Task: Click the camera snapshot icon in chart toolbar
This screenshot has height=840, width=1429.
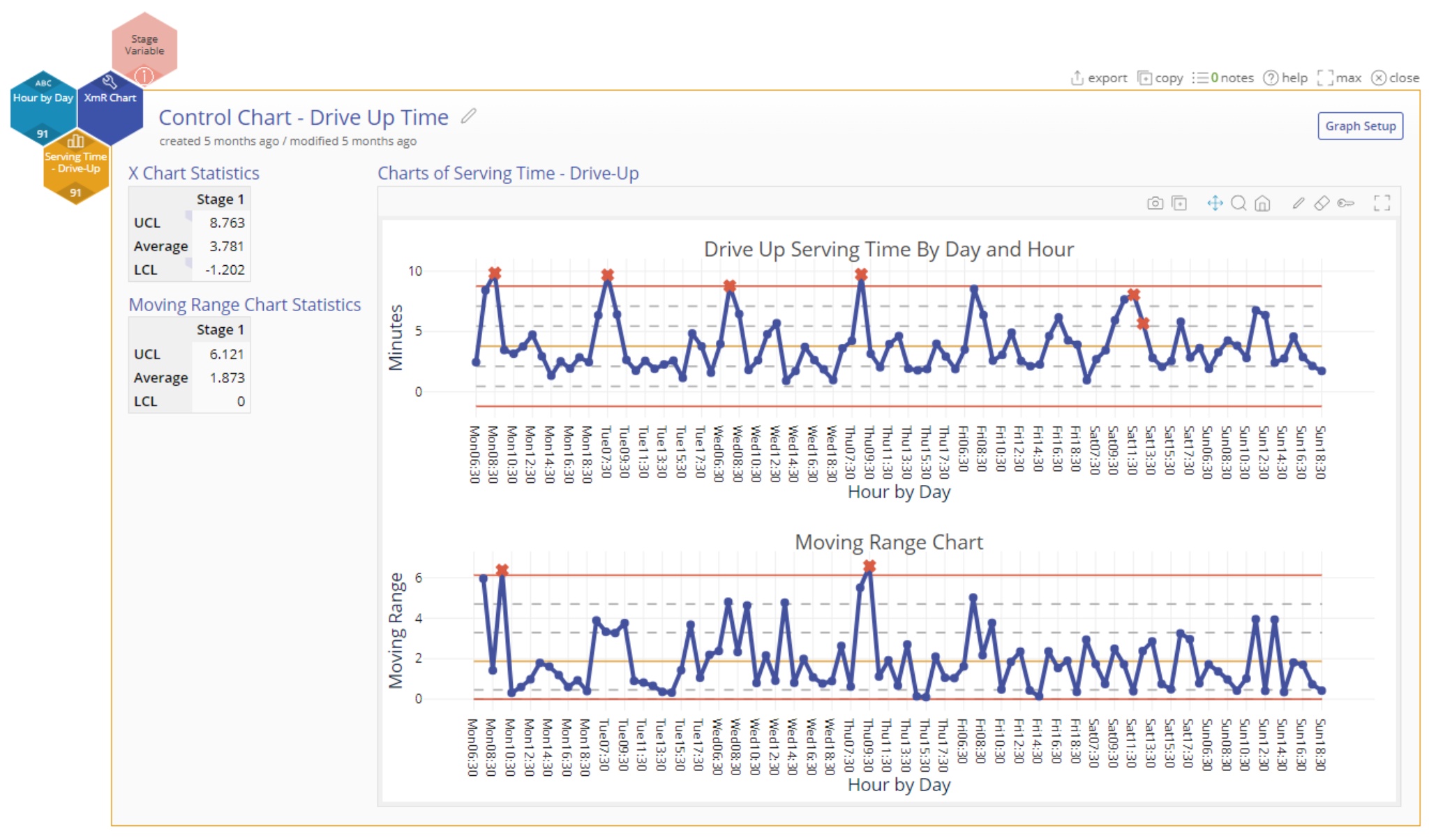Action: pos(1155,203)
